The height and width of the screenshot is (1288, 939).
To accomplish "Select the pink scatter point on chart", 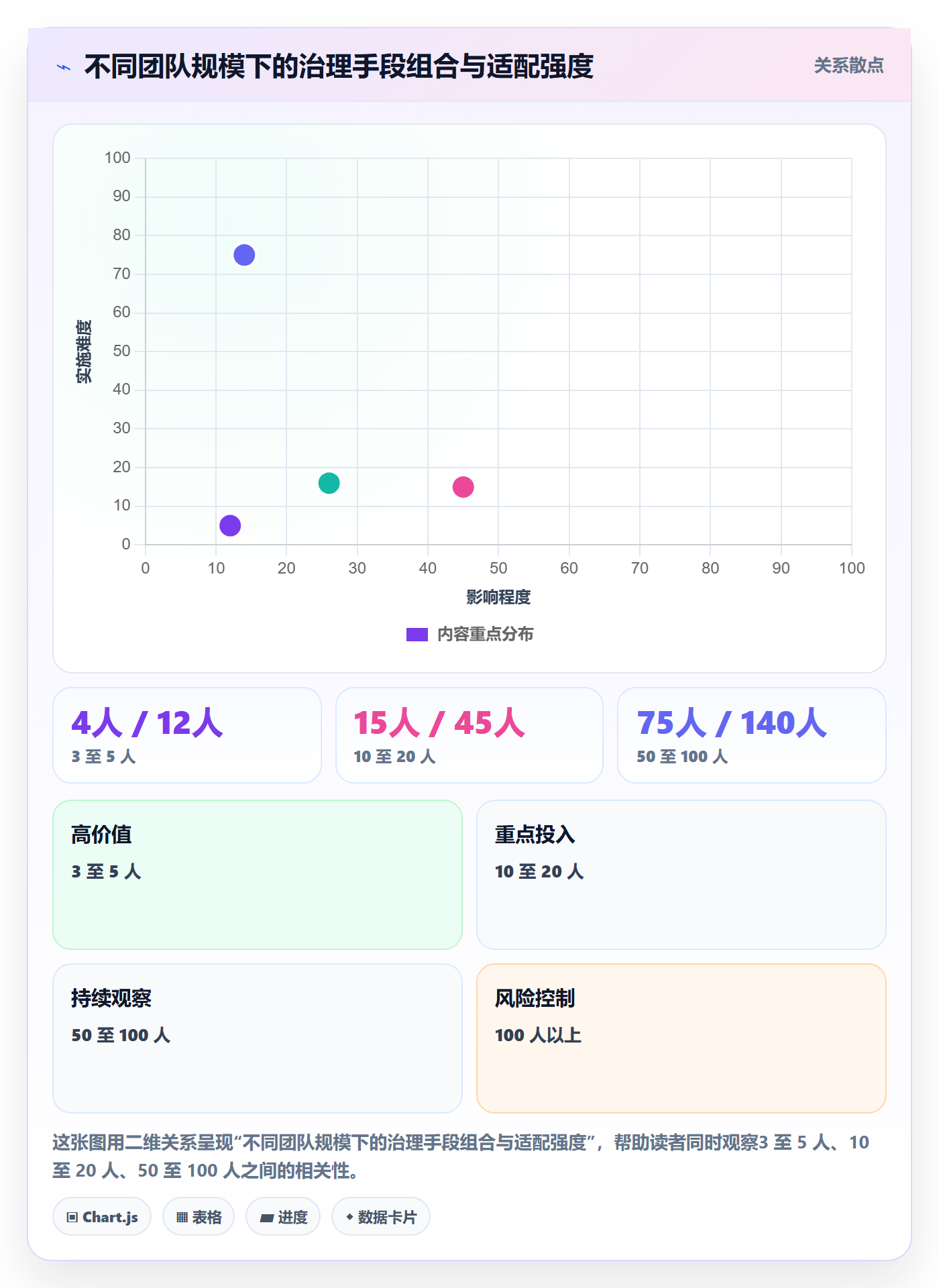I will click(x=463, y=487).
